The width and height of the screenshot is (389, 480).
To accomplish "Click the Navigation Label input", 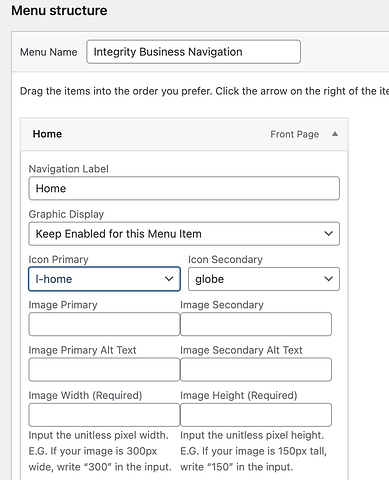I will click(x=184, y=188).
